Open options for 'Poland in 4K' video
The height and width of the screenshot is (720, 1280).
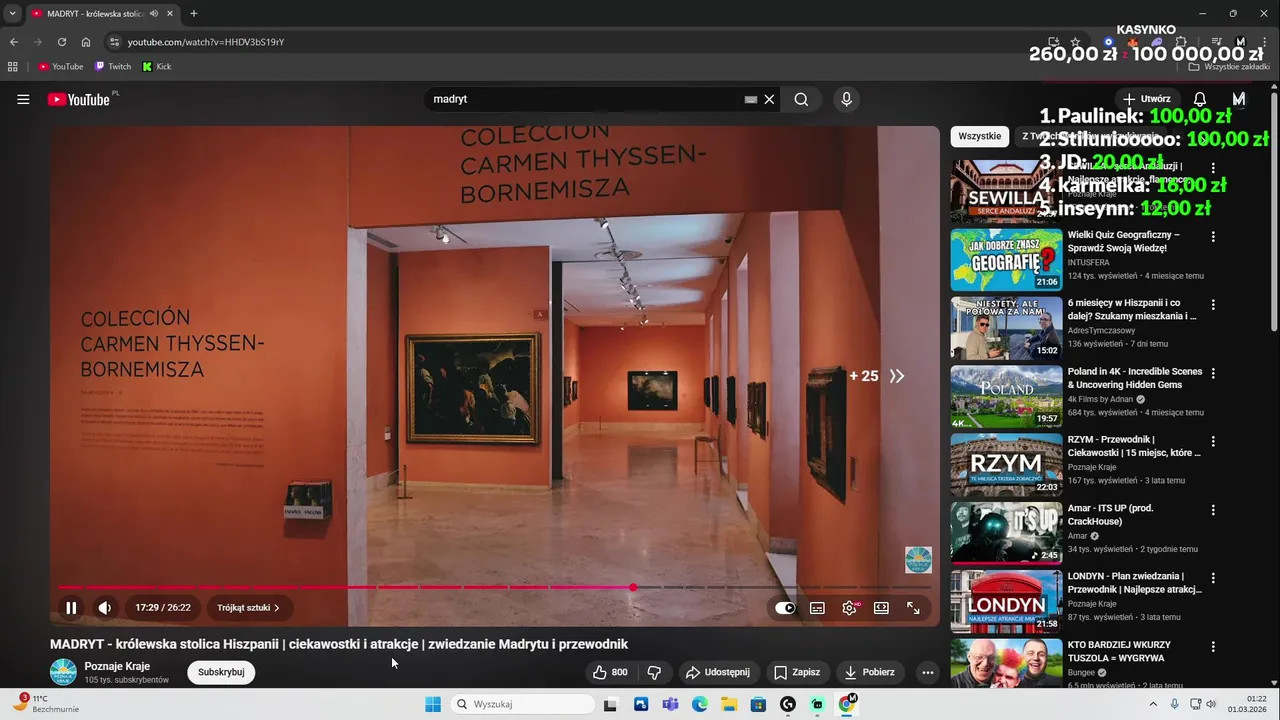[1213, 373]
